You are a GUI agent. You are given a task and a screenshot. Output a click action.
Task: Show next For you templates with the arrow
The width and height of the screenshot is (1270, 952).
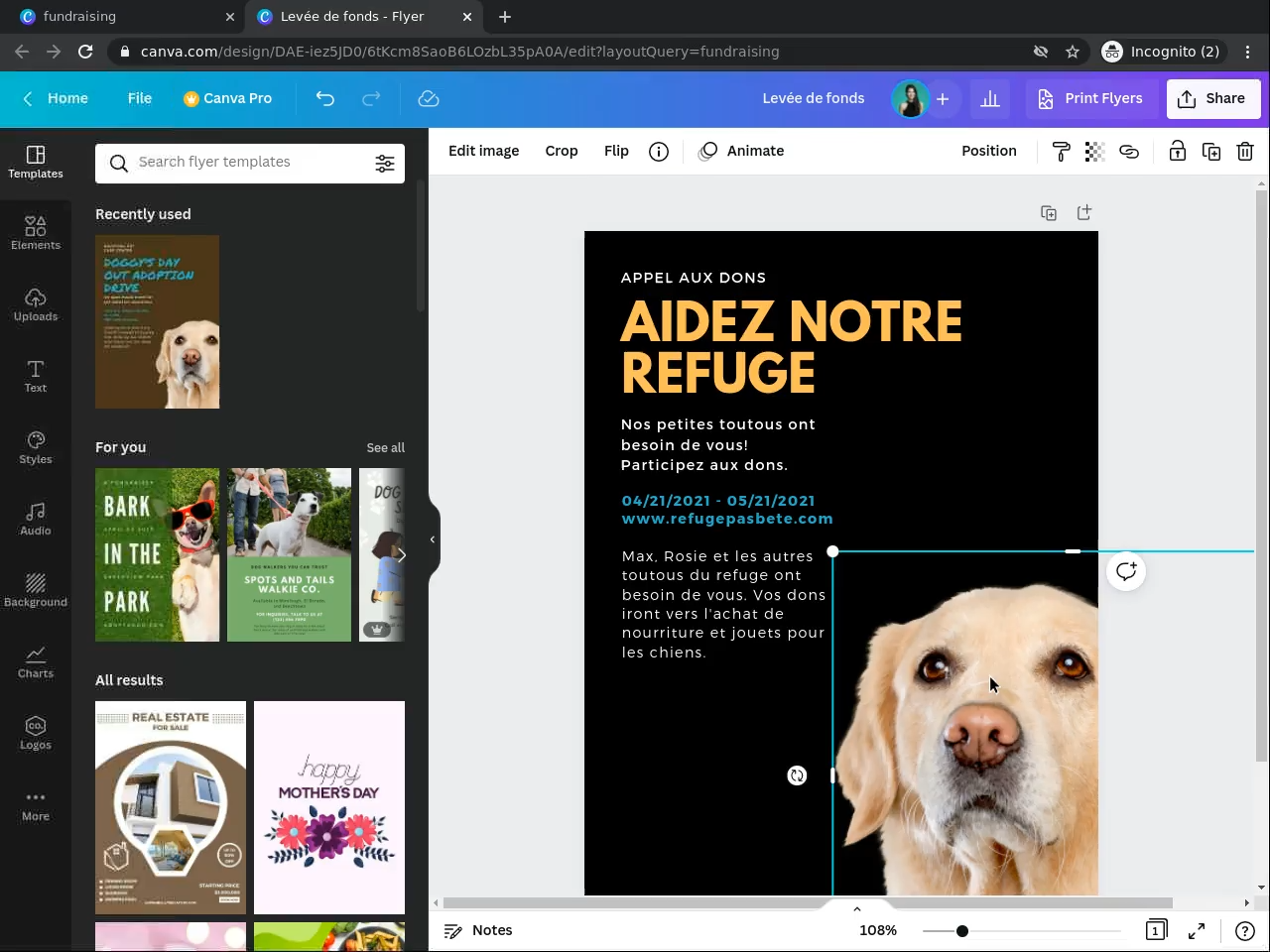point(401,555)
